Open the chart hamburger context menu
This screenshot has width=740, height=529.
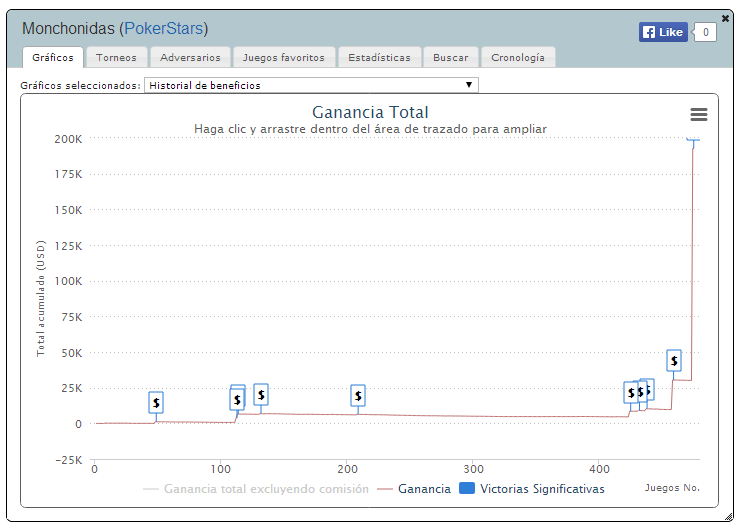click(698, 114)
